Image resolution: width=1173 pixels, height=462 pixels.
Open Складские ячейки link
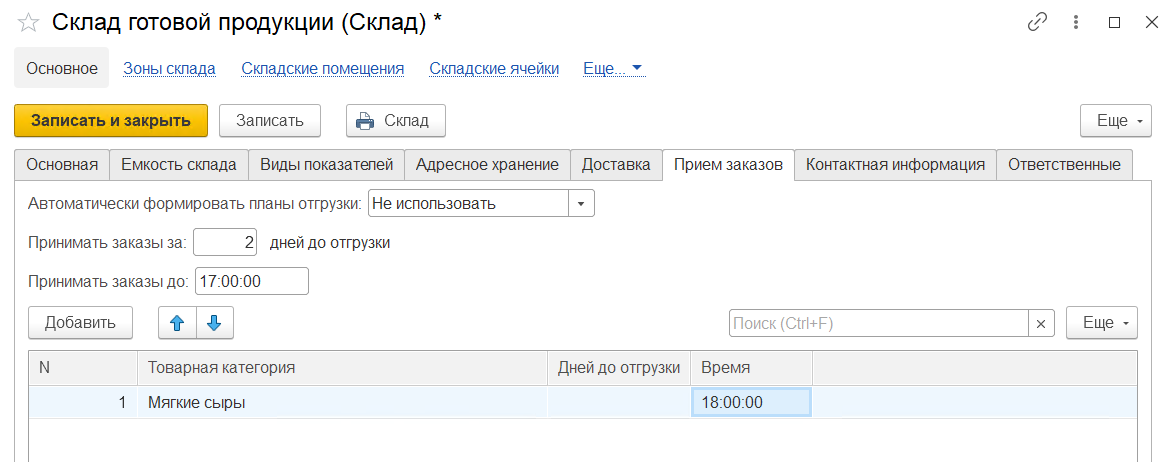(x=494, y=69)
